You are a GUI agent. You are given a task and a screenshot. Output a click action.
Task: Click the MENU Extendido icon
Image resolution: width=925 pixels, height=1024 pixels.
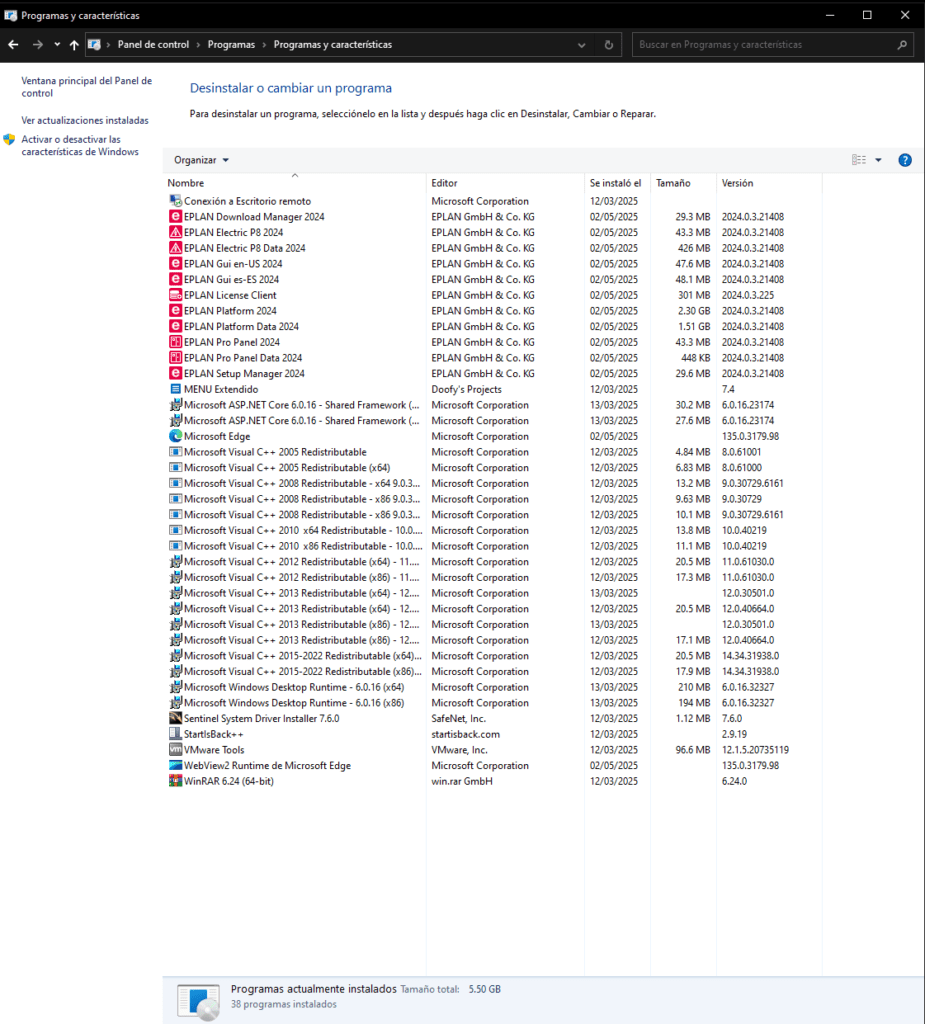pos(175,389)
